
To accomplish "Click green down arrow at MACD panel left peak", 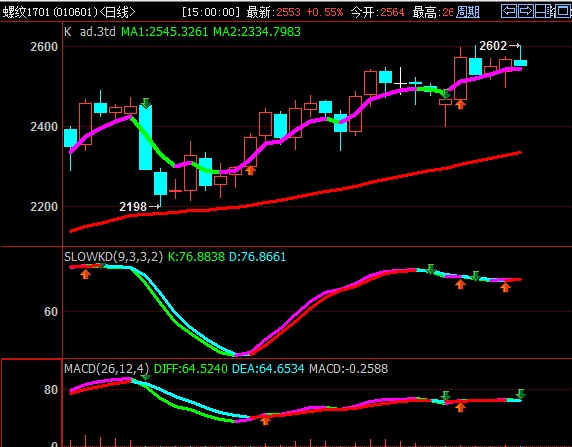I will (146, 377).
